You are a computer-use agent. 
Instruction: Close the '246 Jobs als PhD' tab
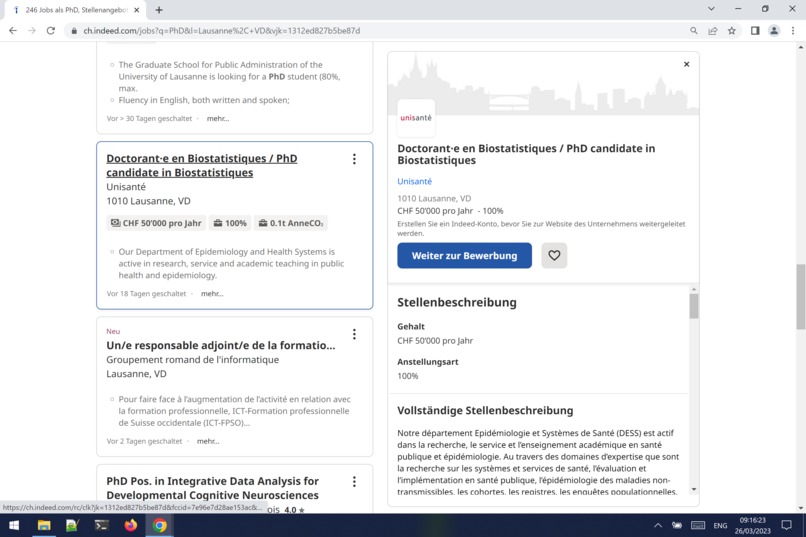point(137,10)
